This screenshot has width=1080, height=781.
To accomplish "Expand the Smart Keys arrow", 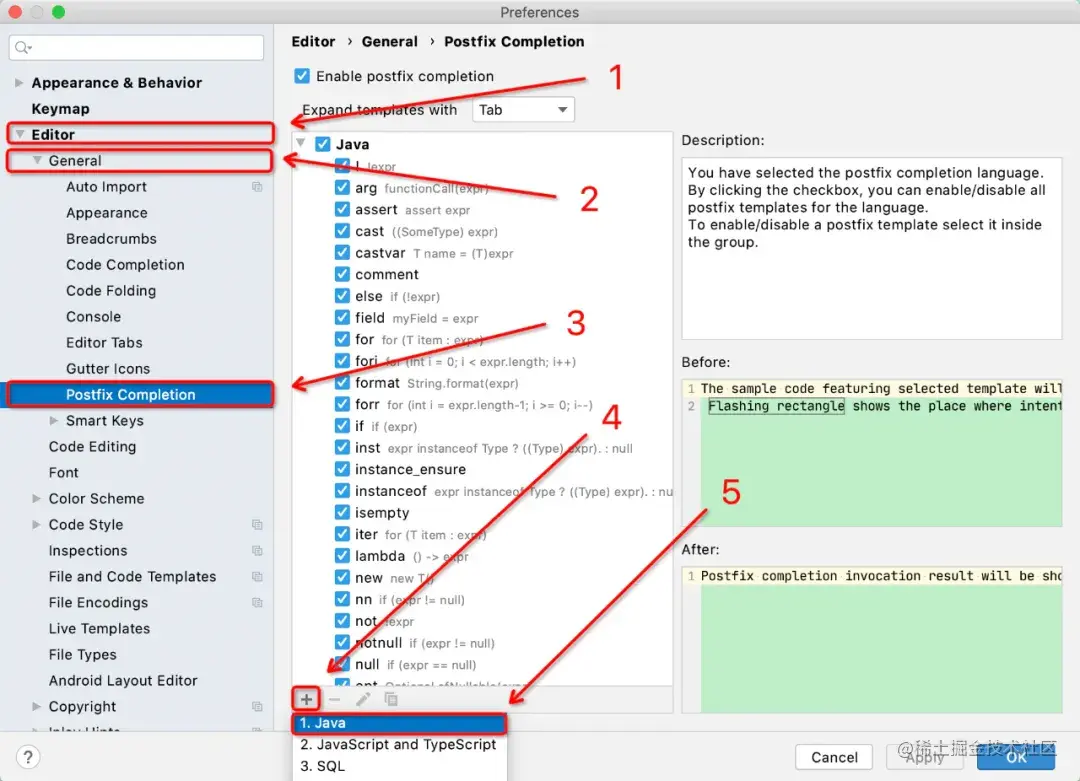I will (x=54, y=420).
